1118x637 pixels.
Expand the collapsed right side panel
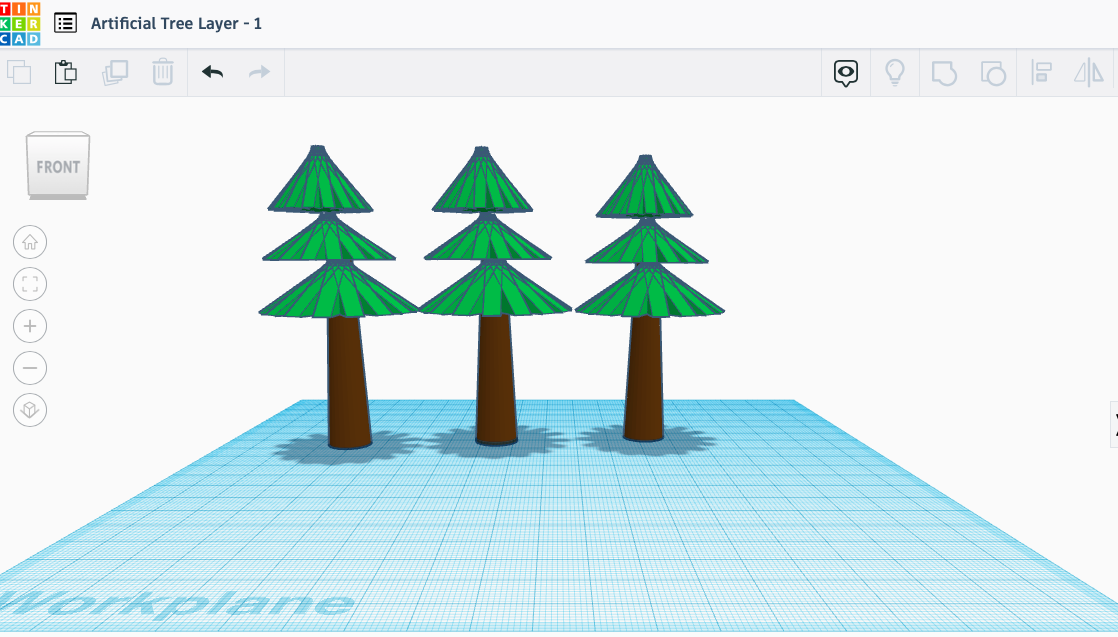click(x=1114, y=424)
